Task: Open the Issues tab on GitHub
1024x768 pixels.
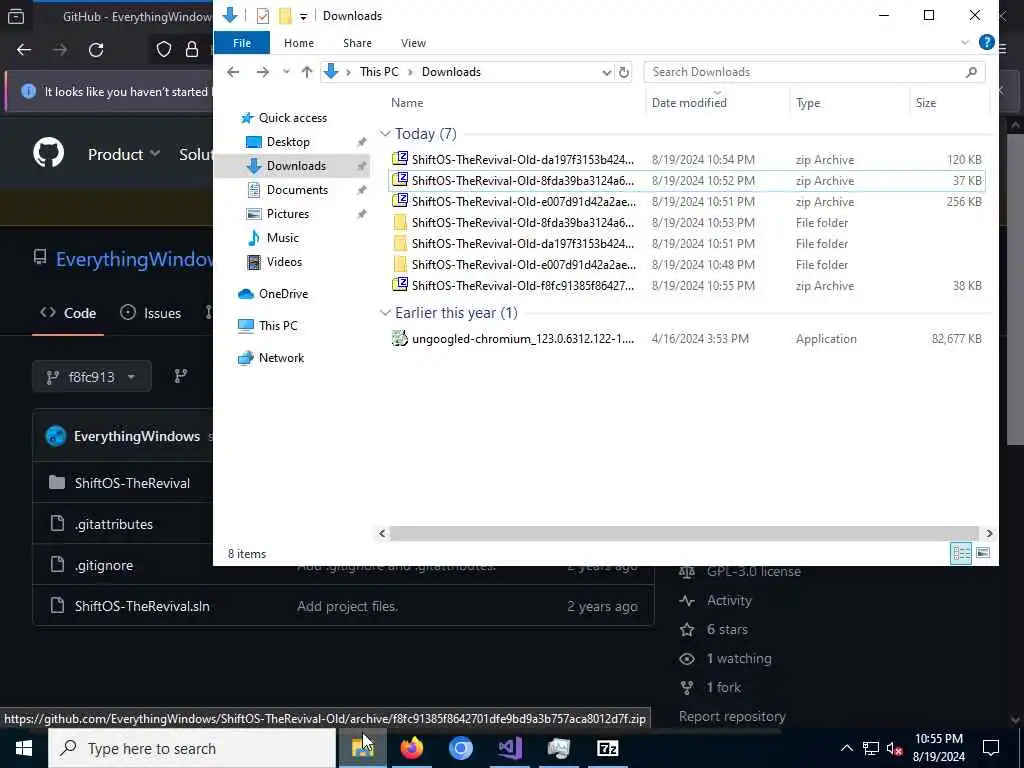Action: pyautogui.click(x=151, y=313)
